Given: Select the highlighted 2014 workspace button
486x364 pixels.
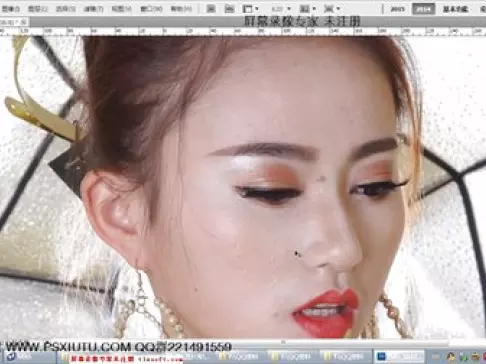Looking at the screenshot, I should (424, 9).
